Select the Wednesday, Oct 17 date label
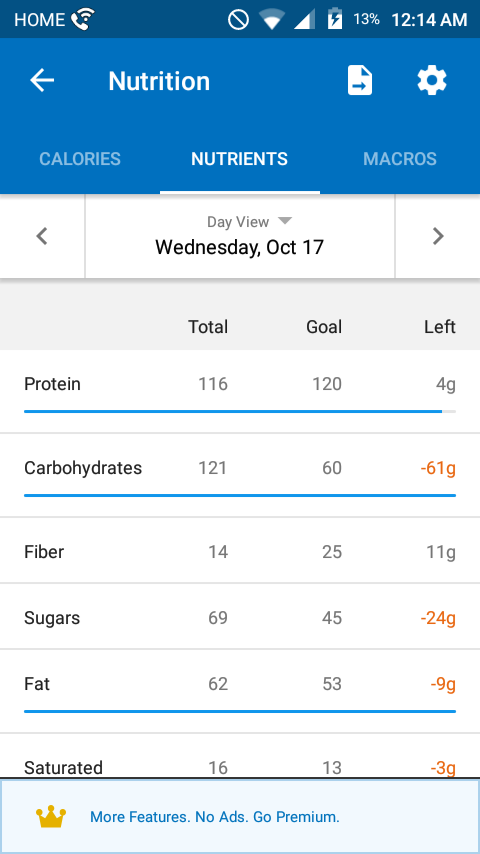The width and height of the screenshot is (480, 854). 240,247
